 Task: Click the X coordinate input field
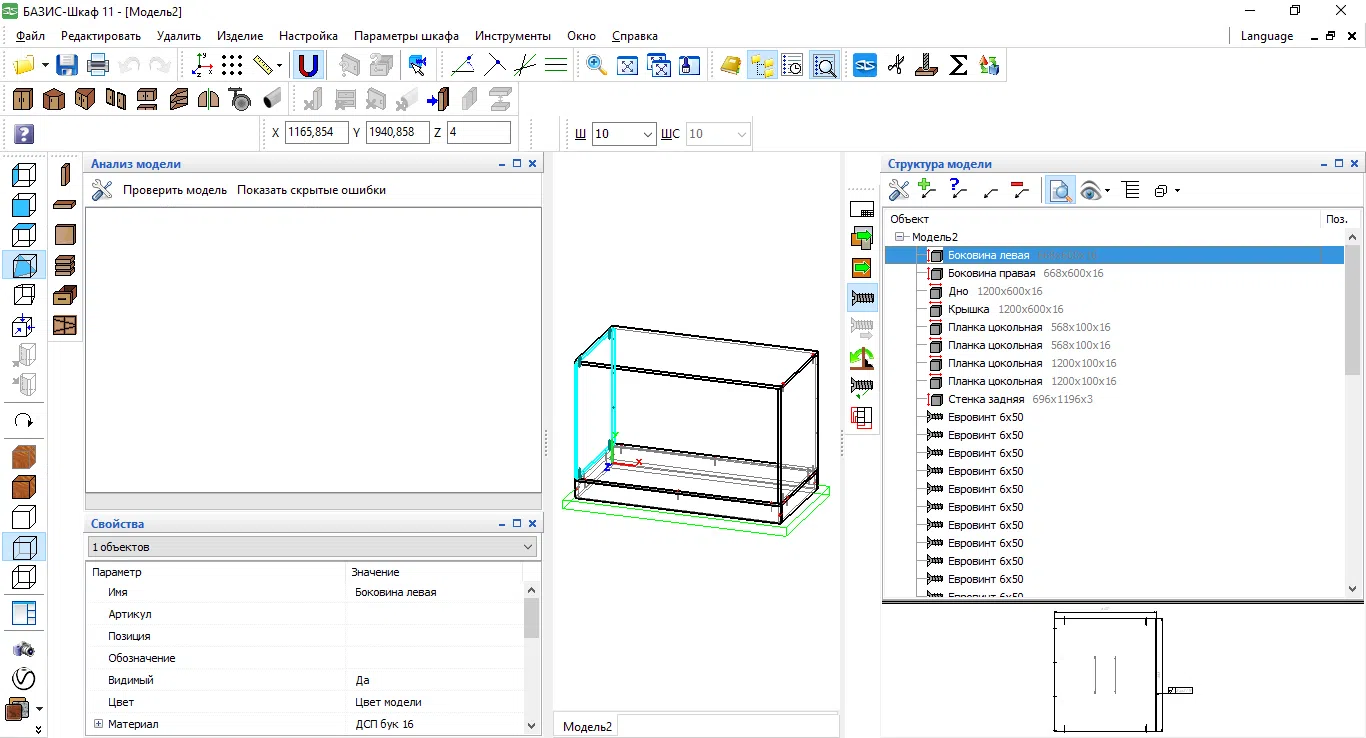point(317,132)
